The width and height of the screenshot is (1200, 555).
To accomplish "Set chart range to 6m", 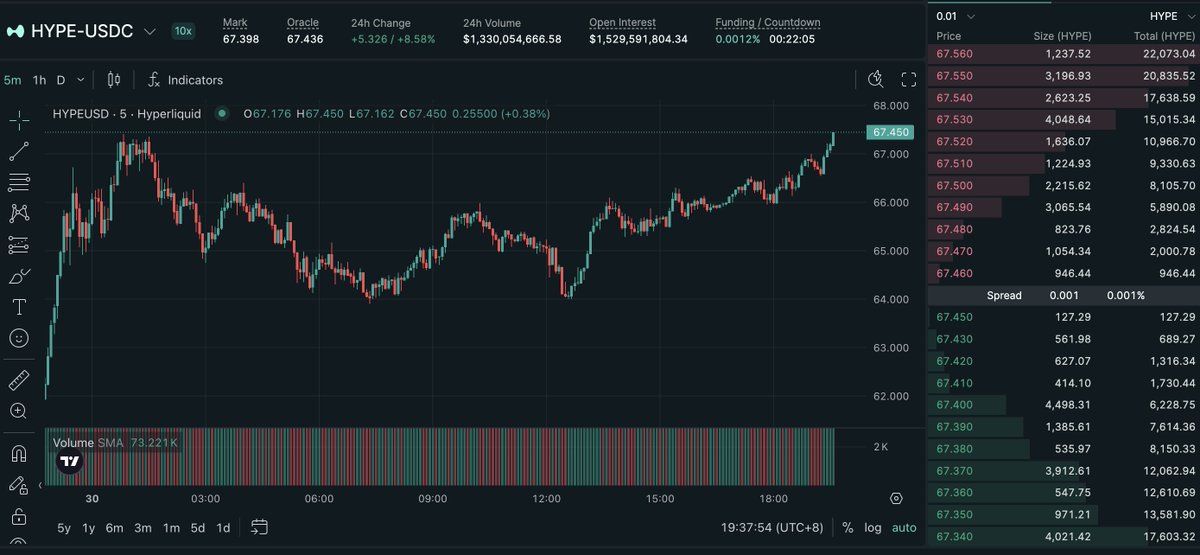I will tap(114, 528).
